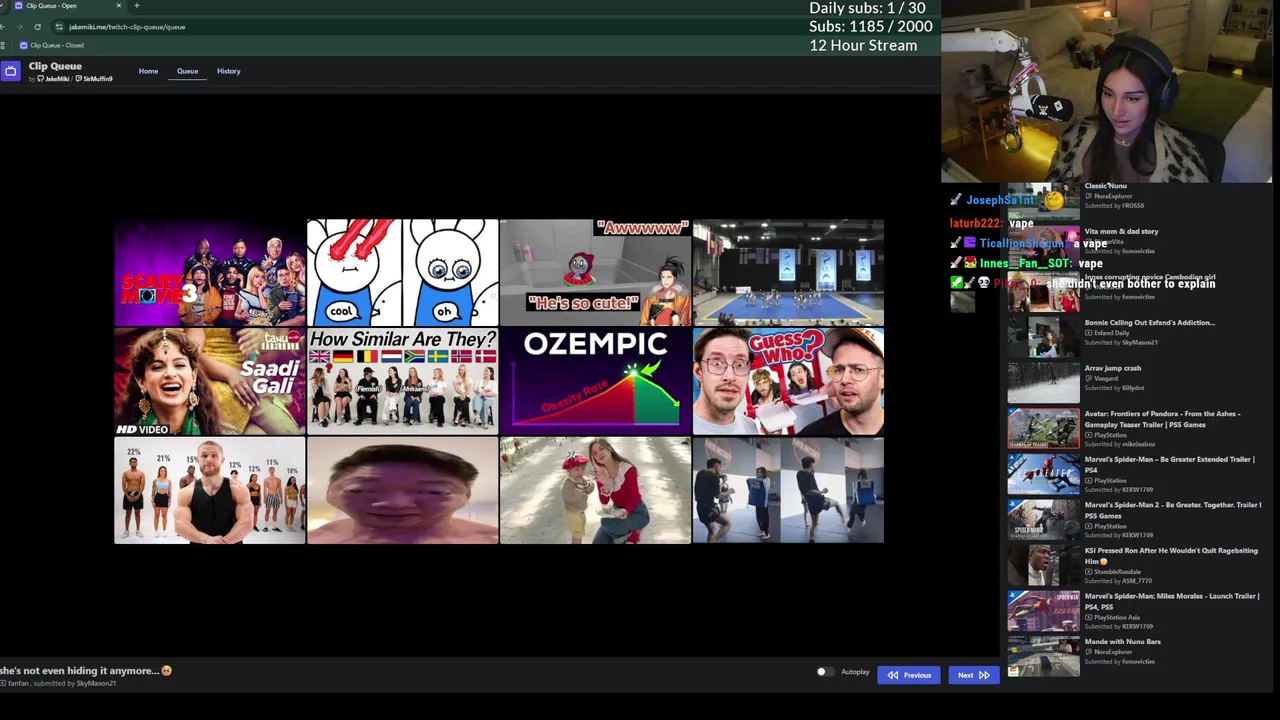Open Marvel's Spider-Man 2 trailer clip
This screenshot has width=1280, height=720.
pos(1172,510)
